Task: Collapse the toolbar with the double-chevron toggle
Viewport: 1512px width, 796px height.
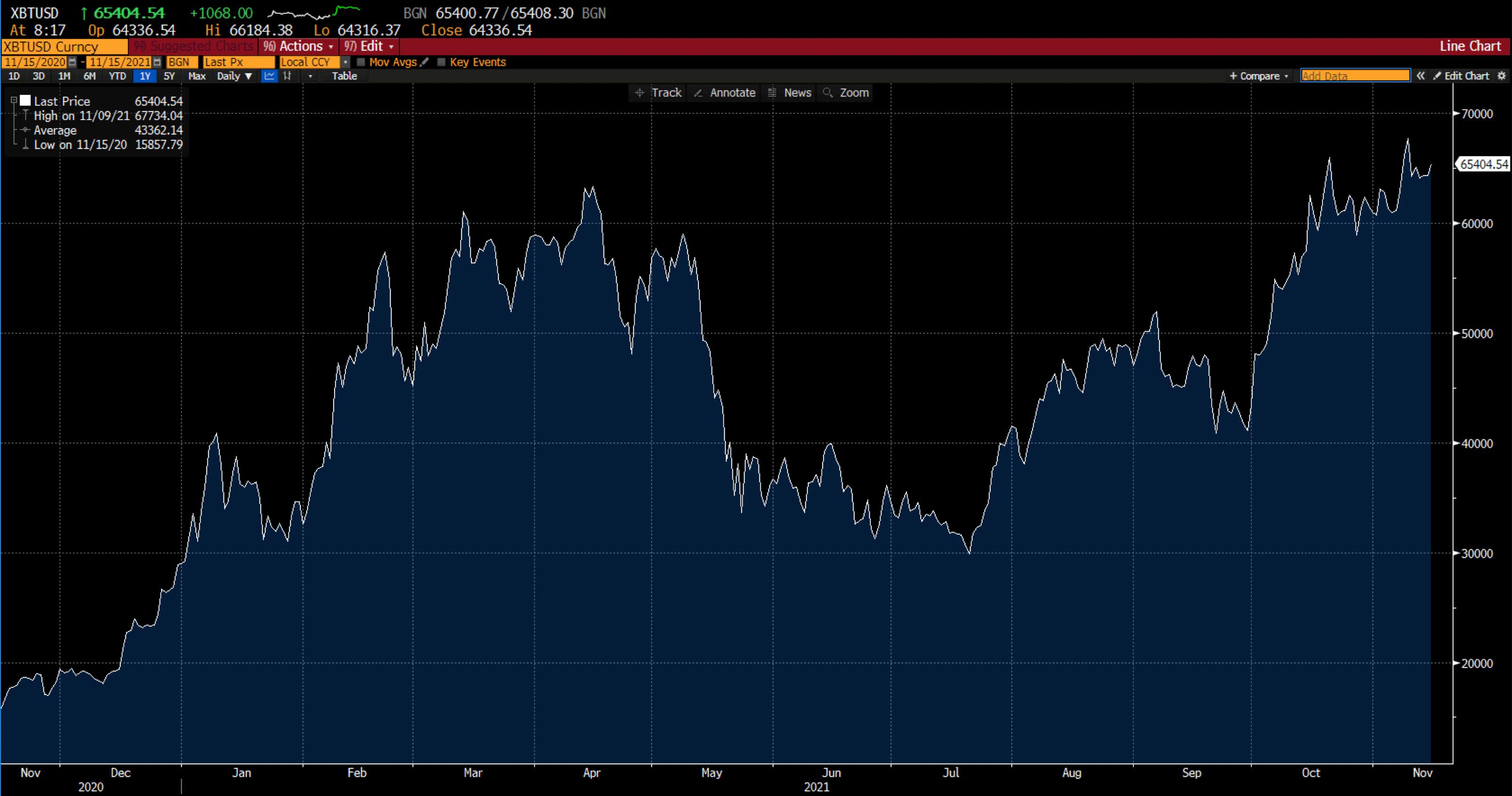Action: click(x=1421, y=76)
